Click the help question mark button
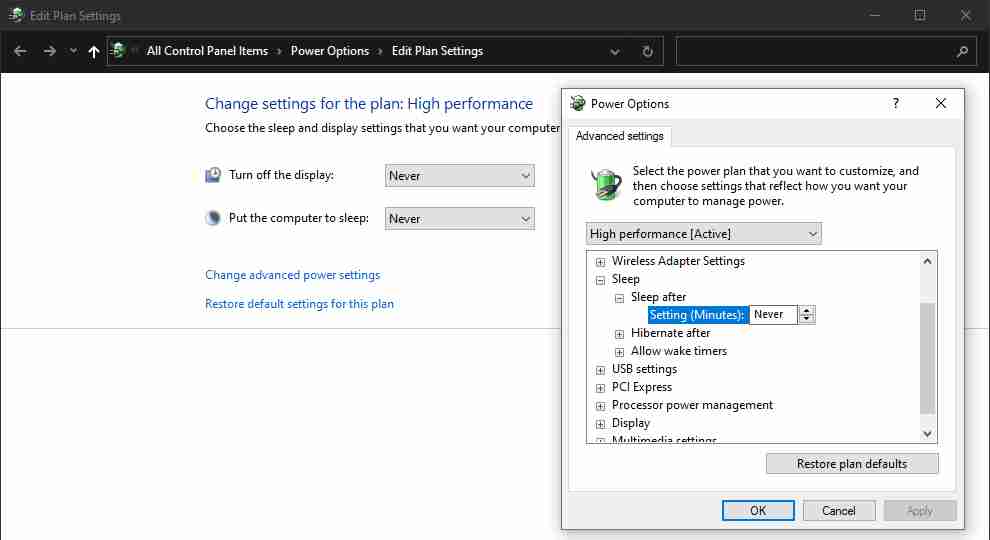The image size is (990, 540). click(x=895, y=103)
